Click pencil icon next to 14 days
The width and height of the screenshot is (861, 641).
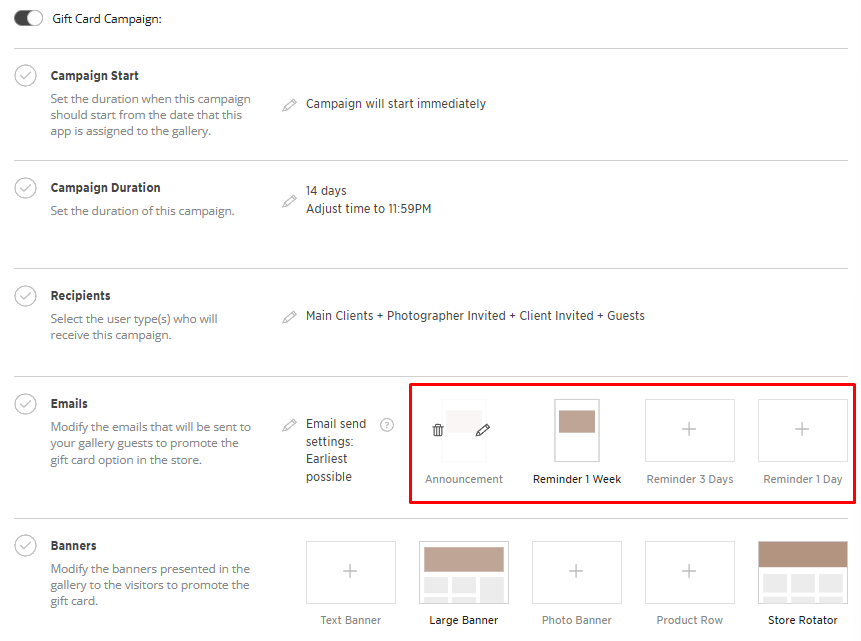coord(289,201)
